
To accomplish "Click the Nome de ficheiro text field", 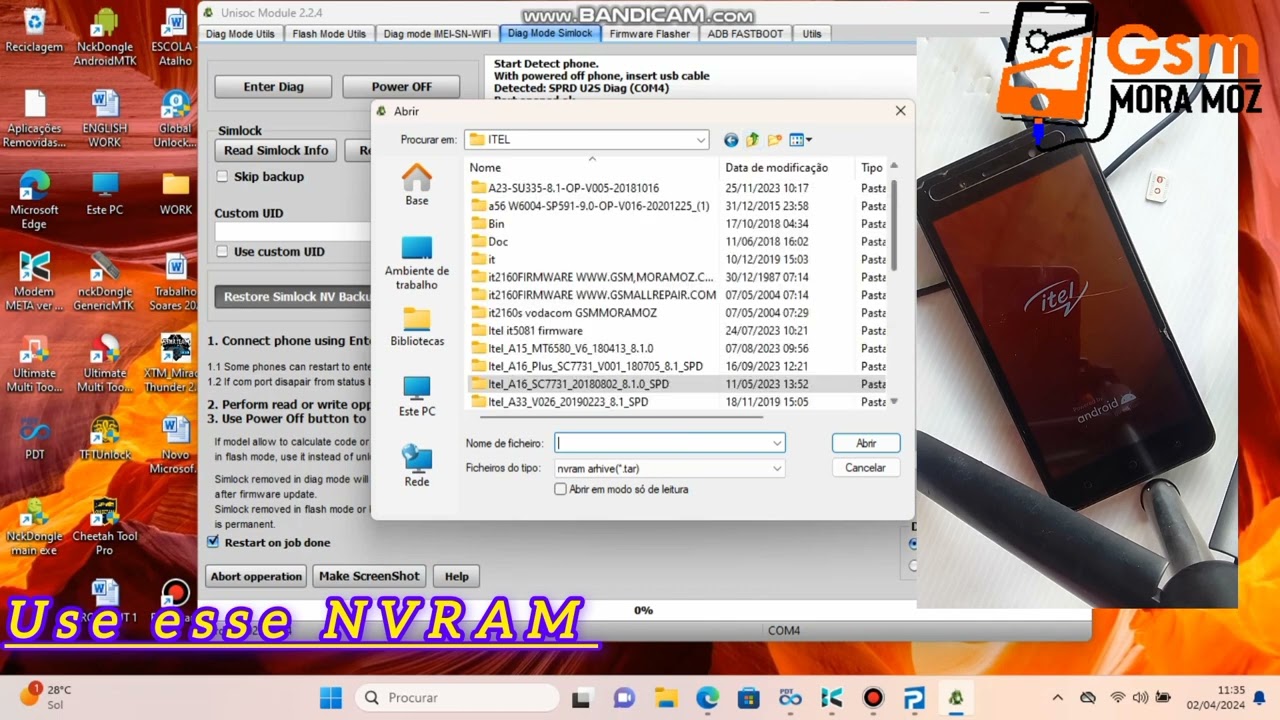I will (x=662, y=443).
